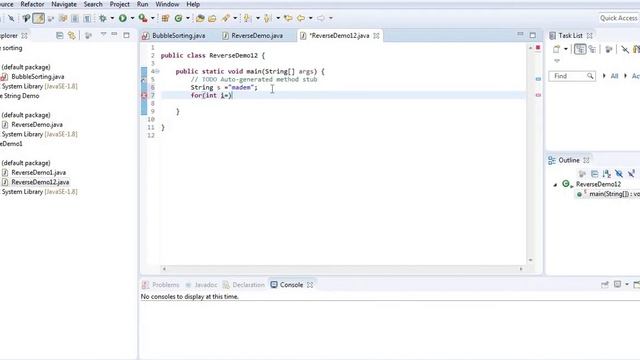640x360 pixels.
Task: Click the error marker on line 7
Action: (x=144, y=96)
